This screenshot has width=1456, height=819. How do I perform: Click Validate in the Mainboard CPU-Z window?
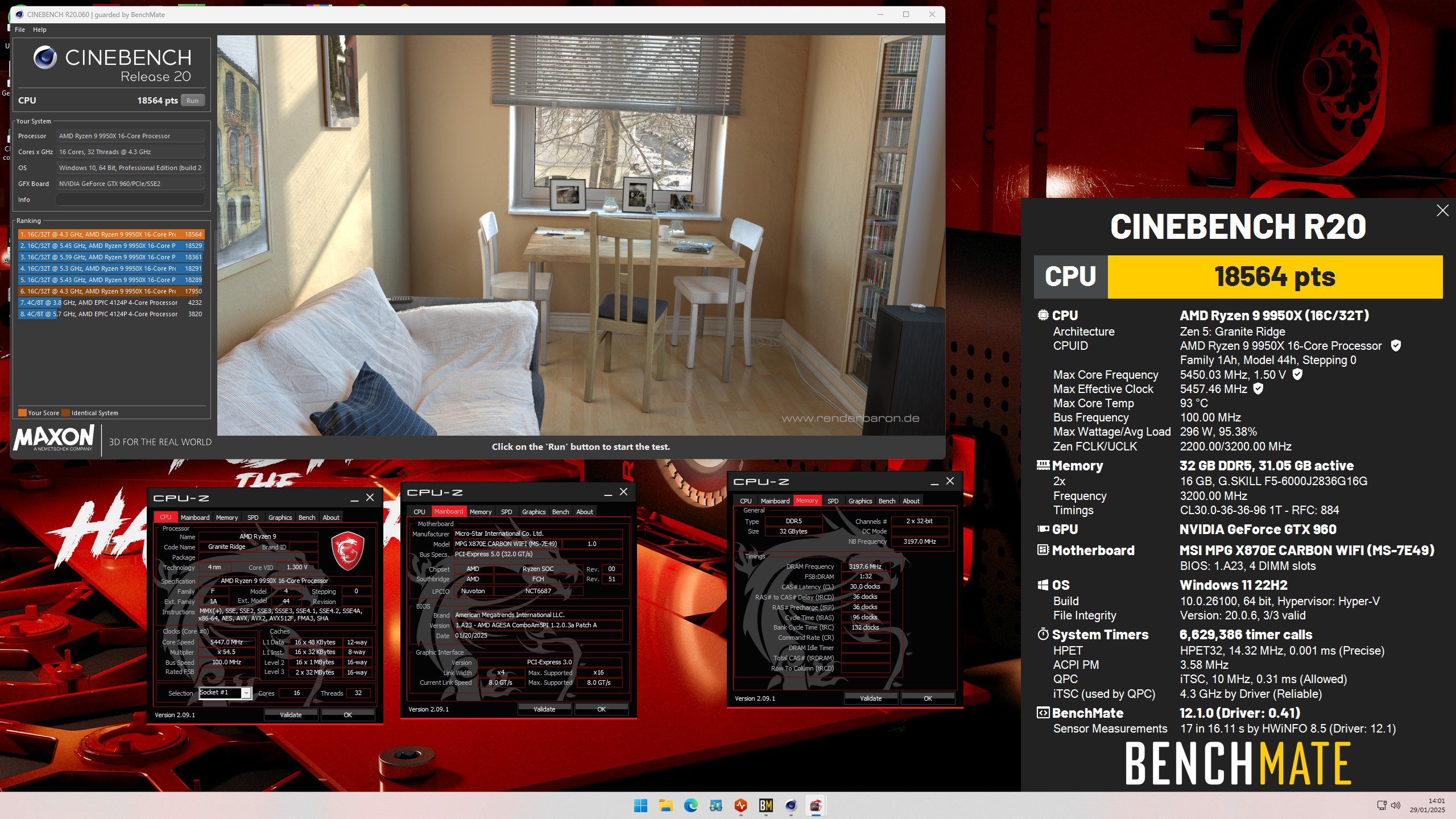click(x=544, y=709)
